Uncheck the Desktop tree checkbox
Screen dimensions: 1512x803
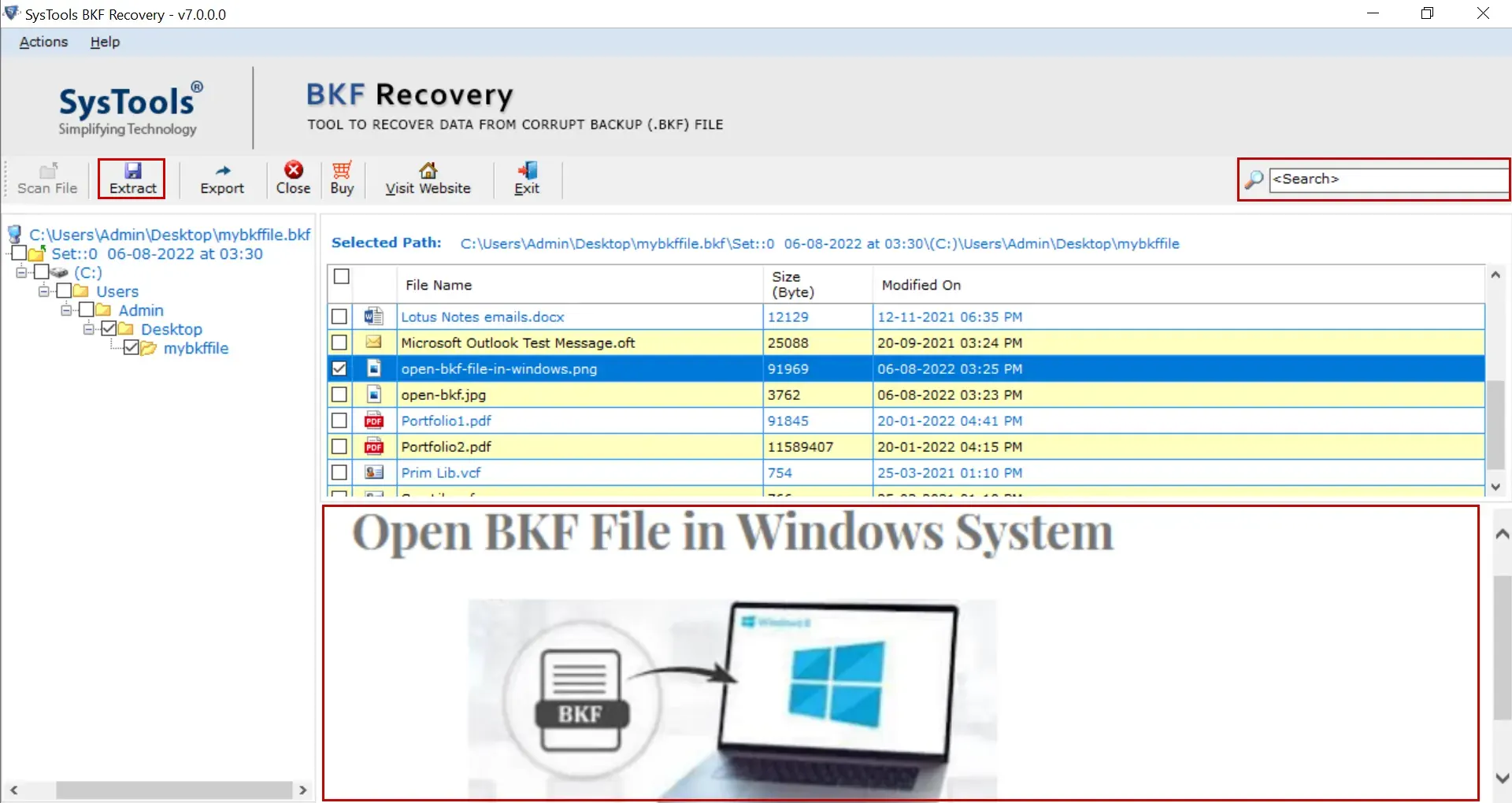109,328
